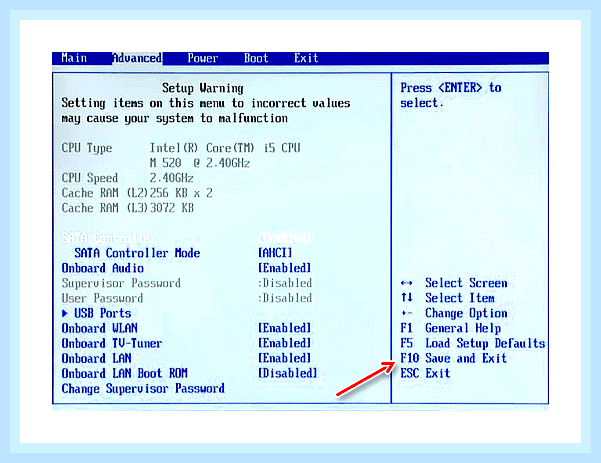Toggle Onboard TV-Tuner [Enabled] value
Viewport: 601px width, 463px height.
pos(284,343)
